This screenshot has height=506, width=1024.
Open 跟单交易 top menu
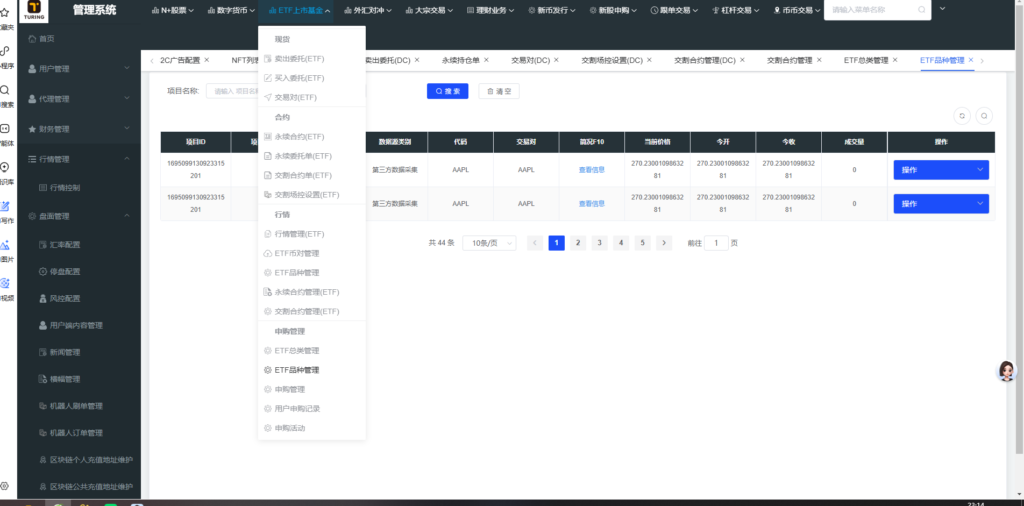675,10
